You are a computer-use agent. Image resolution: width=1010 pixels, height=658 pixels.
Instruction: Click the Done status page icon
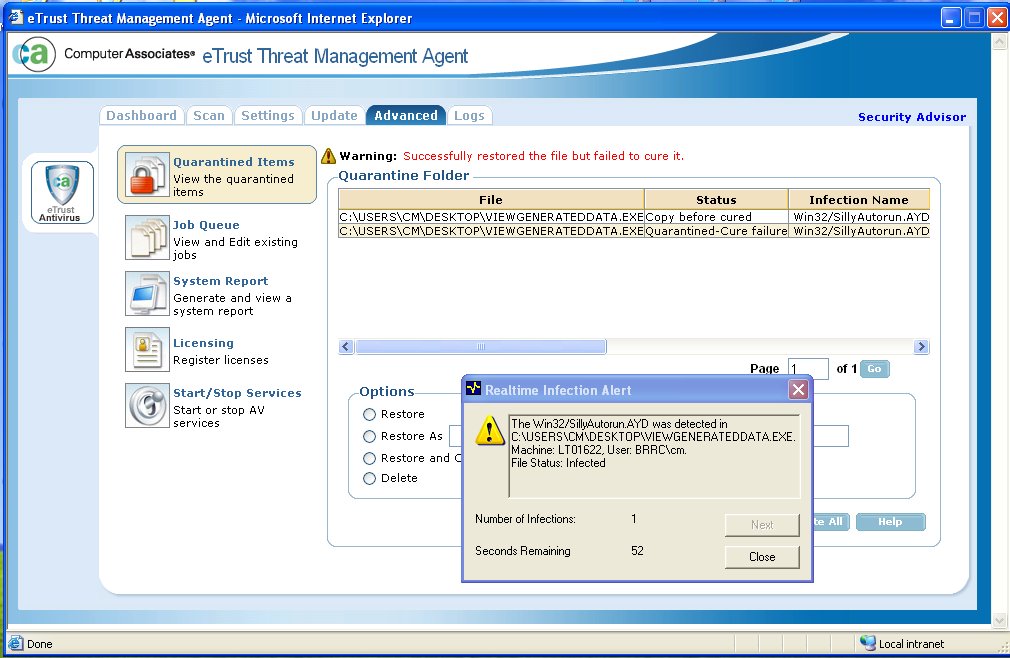(15, 643)
